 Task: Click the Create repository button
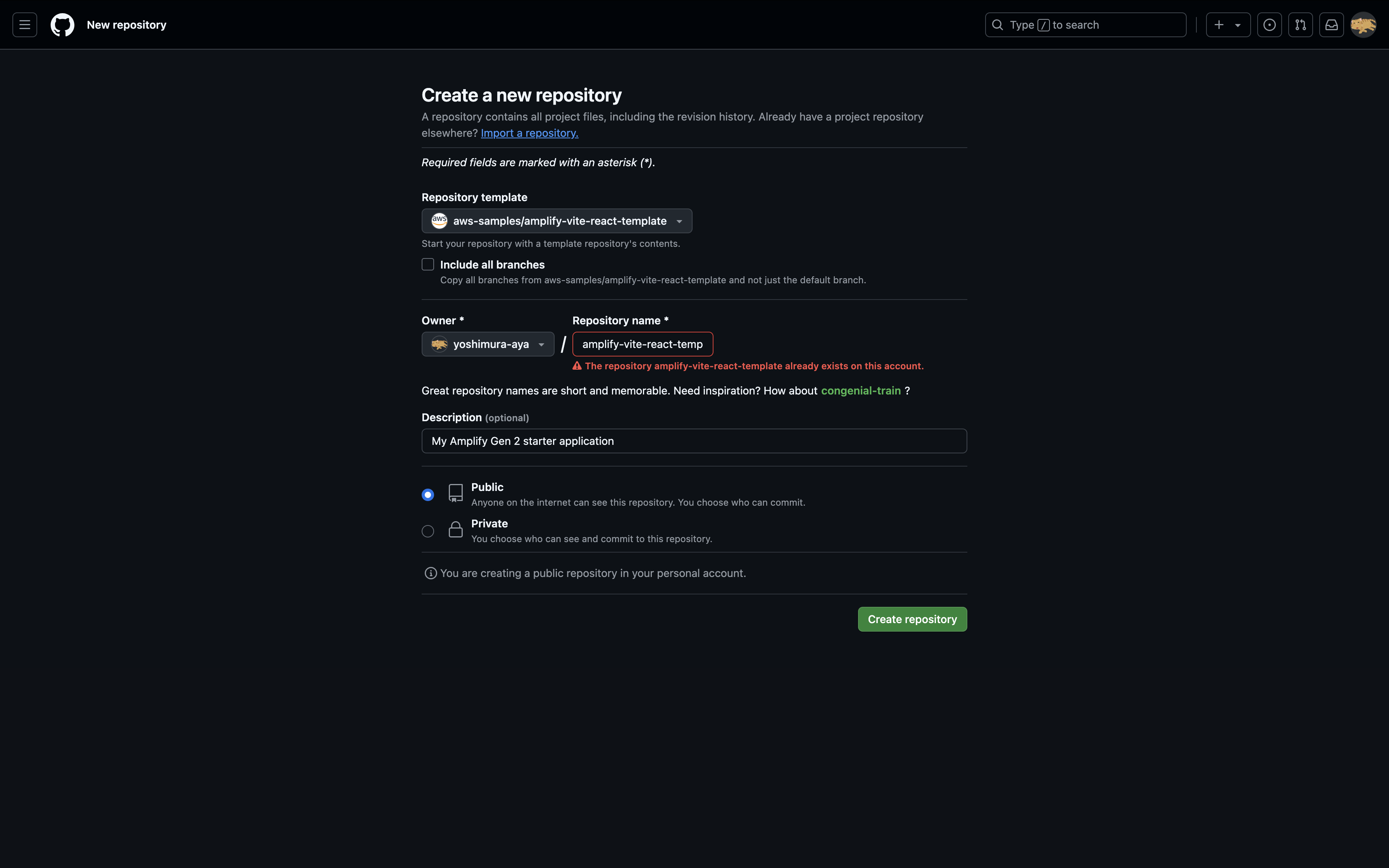[912, 619]
